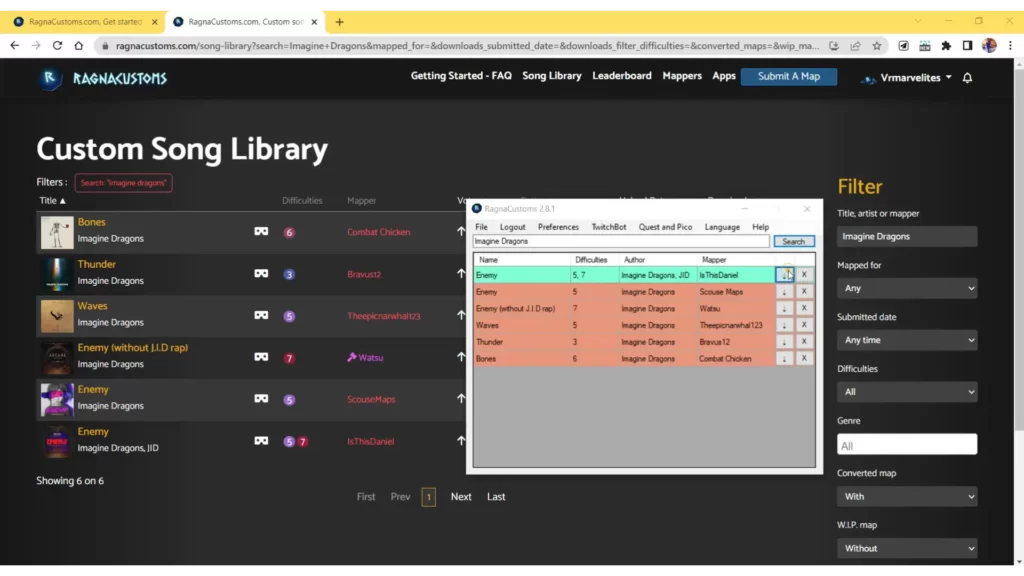This screenshot has height=576, width=1024.
Task: Open the Quest and Pico menu
Action: tap(665, 227)
